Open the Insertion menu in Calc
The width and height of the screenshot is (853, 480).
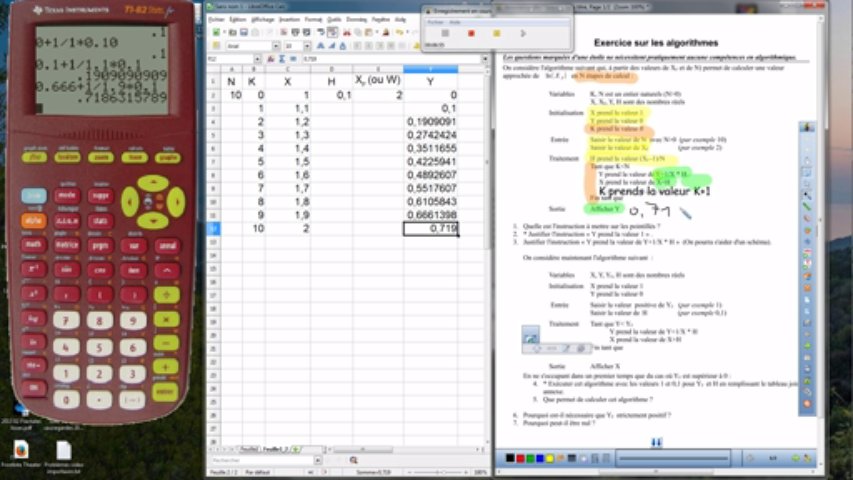289,20
